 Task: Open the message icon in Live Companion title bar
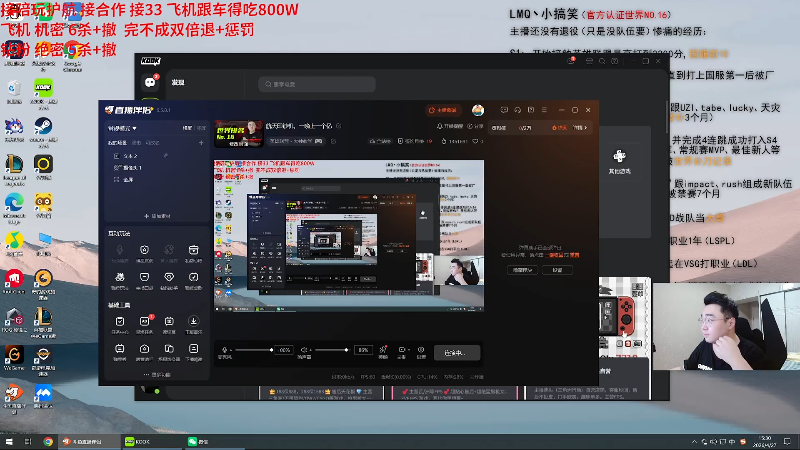coord(504,110)
